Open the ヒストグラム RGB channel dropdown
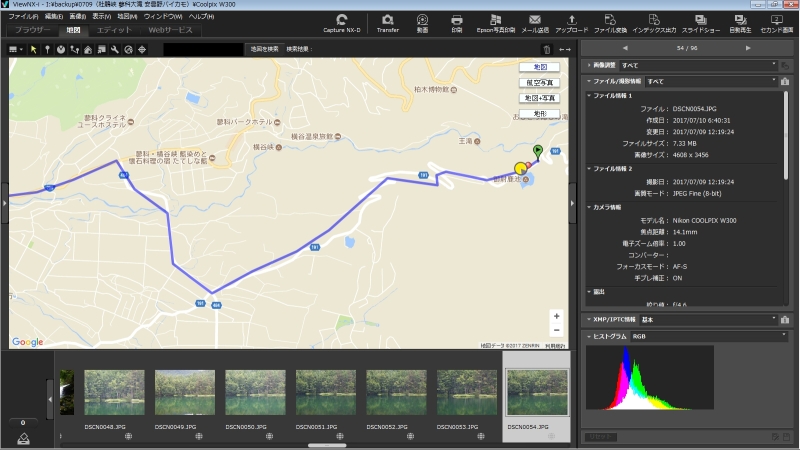Viewport: 800px width, 450px height. [709, 336]
